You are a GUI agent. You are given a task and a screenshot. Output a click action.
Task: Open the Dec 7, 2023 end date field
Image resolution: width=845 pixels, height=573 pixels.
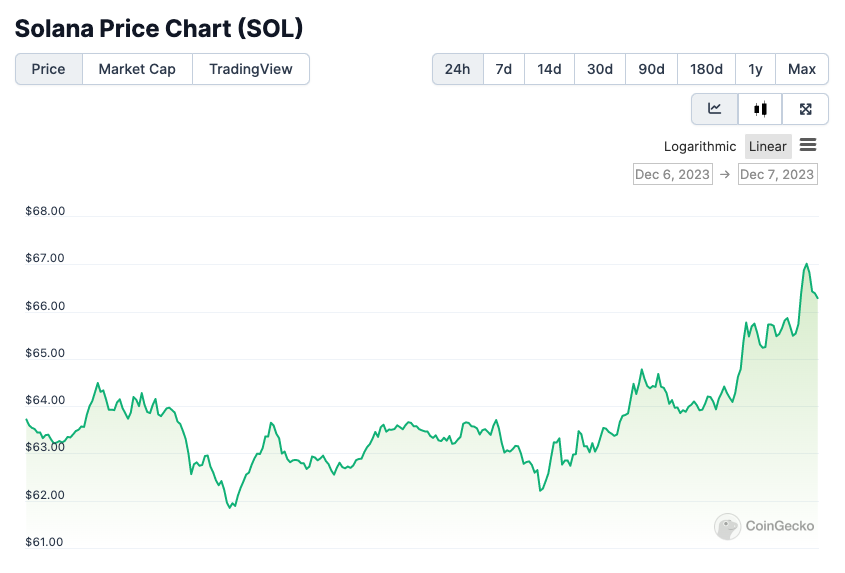coord(777,175)
